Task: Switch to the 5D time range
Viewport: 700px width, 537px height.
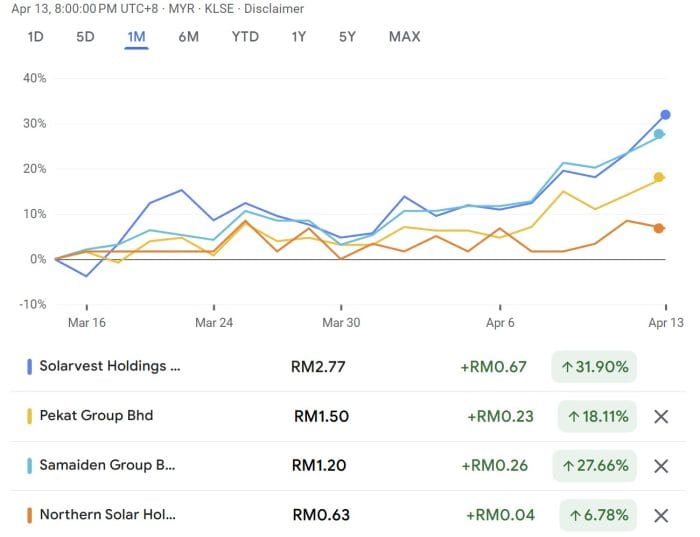Action: [x=85, y=37]
